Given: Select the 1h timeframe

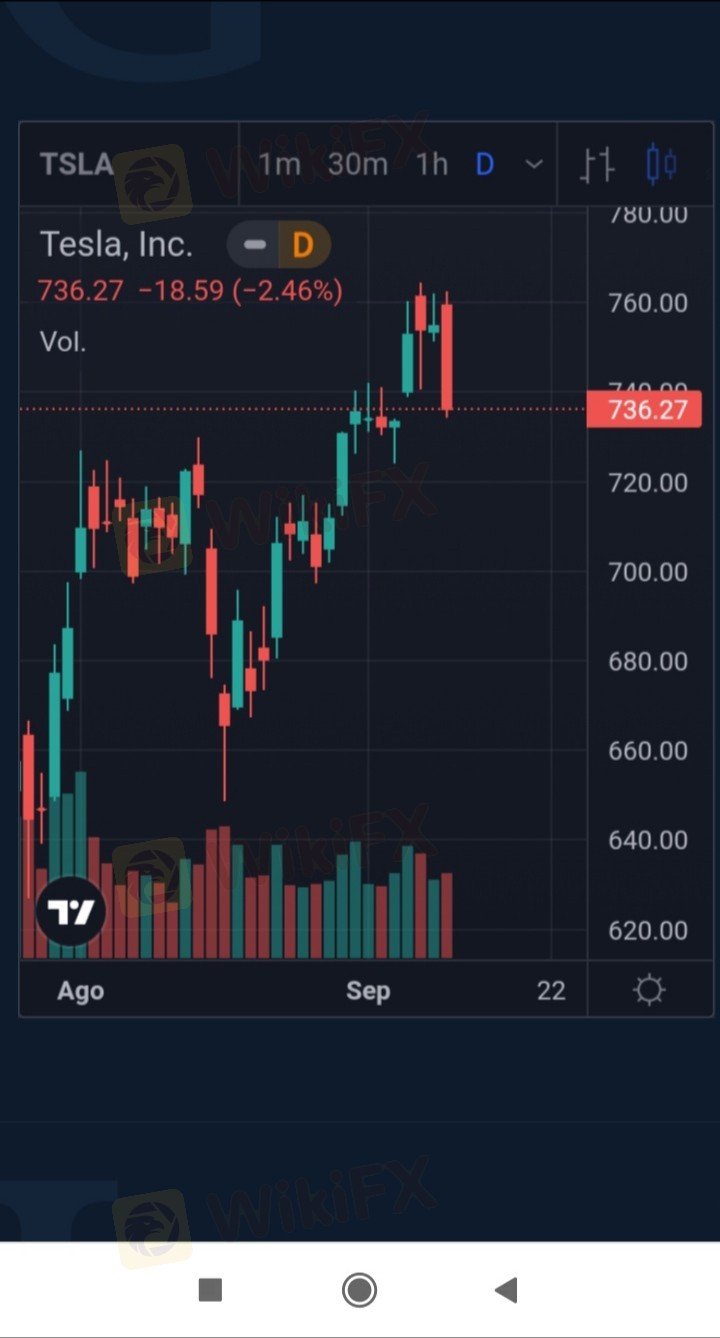Looking at the screenshot, I should (x=432, y=164).
